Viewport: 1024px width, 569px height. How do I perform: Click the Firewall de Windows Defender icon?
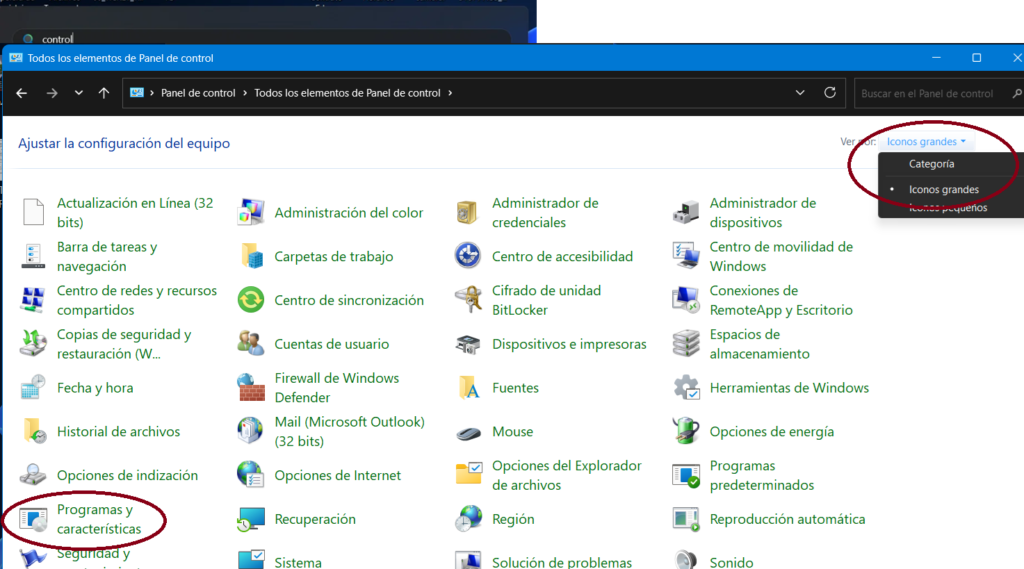tap(250, 388)
